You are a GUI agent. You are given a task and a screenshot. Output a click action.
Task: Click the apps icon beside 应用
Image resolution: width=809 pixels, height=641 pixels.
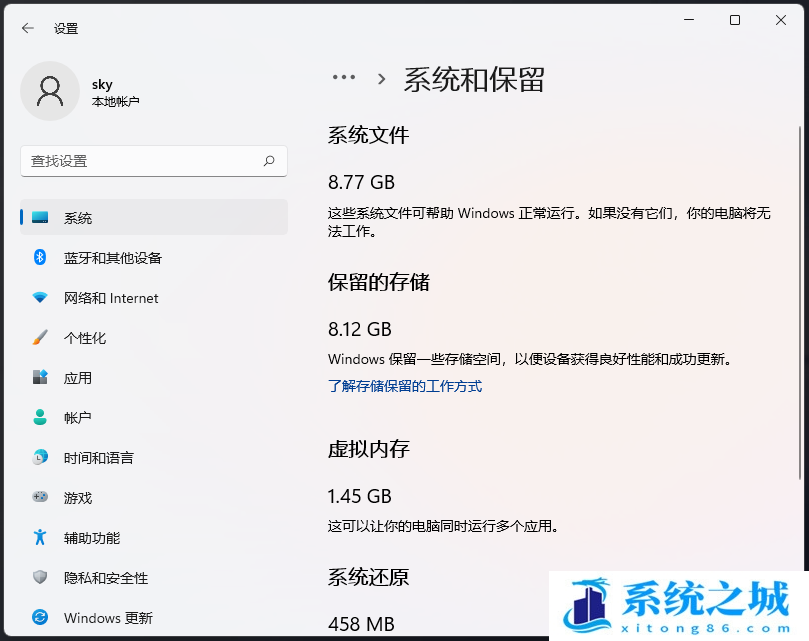tap(40, 378)
